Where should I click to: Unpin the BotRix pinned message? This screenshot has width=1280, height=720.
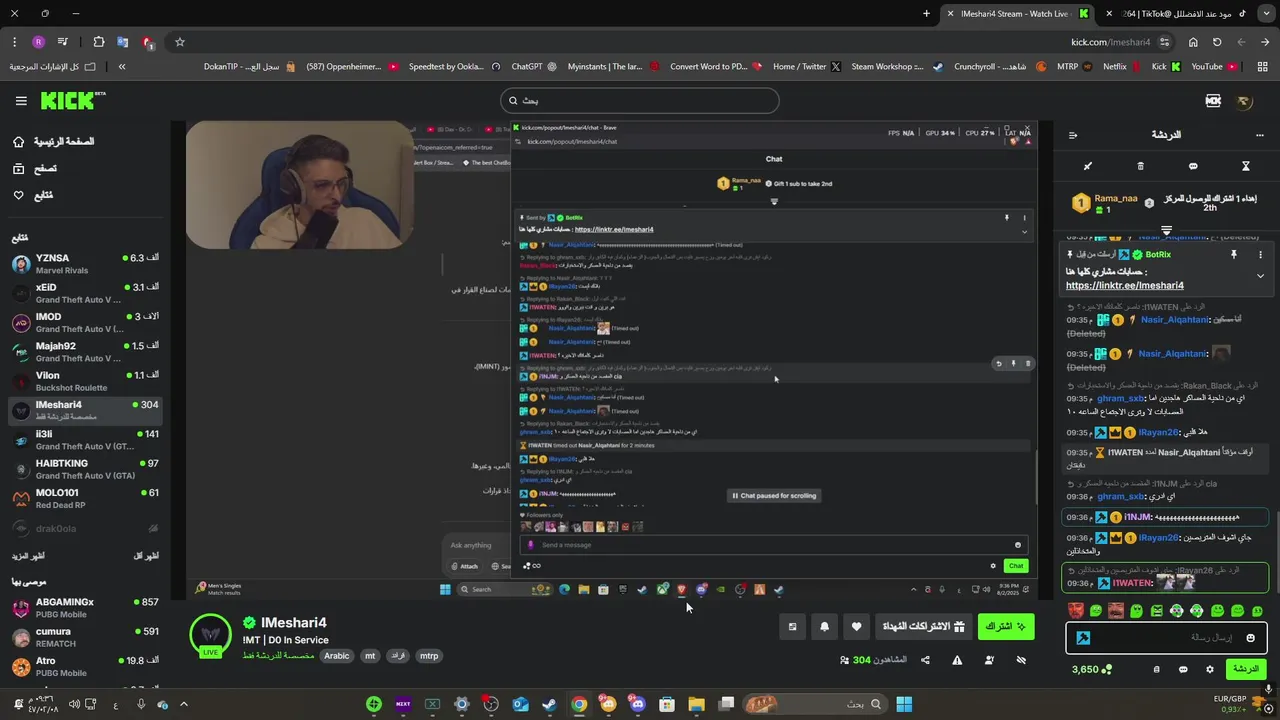click(1234, 255)
